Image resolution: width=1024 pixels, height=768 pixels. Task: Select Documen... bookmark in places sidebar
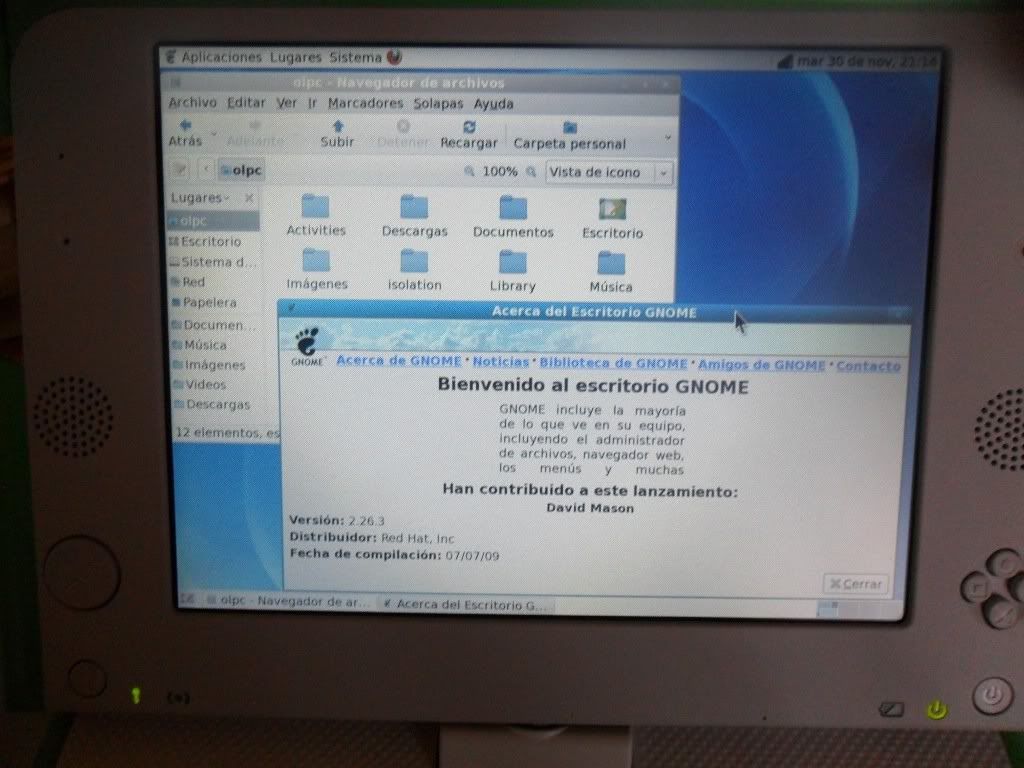click(x=213, y=325)
